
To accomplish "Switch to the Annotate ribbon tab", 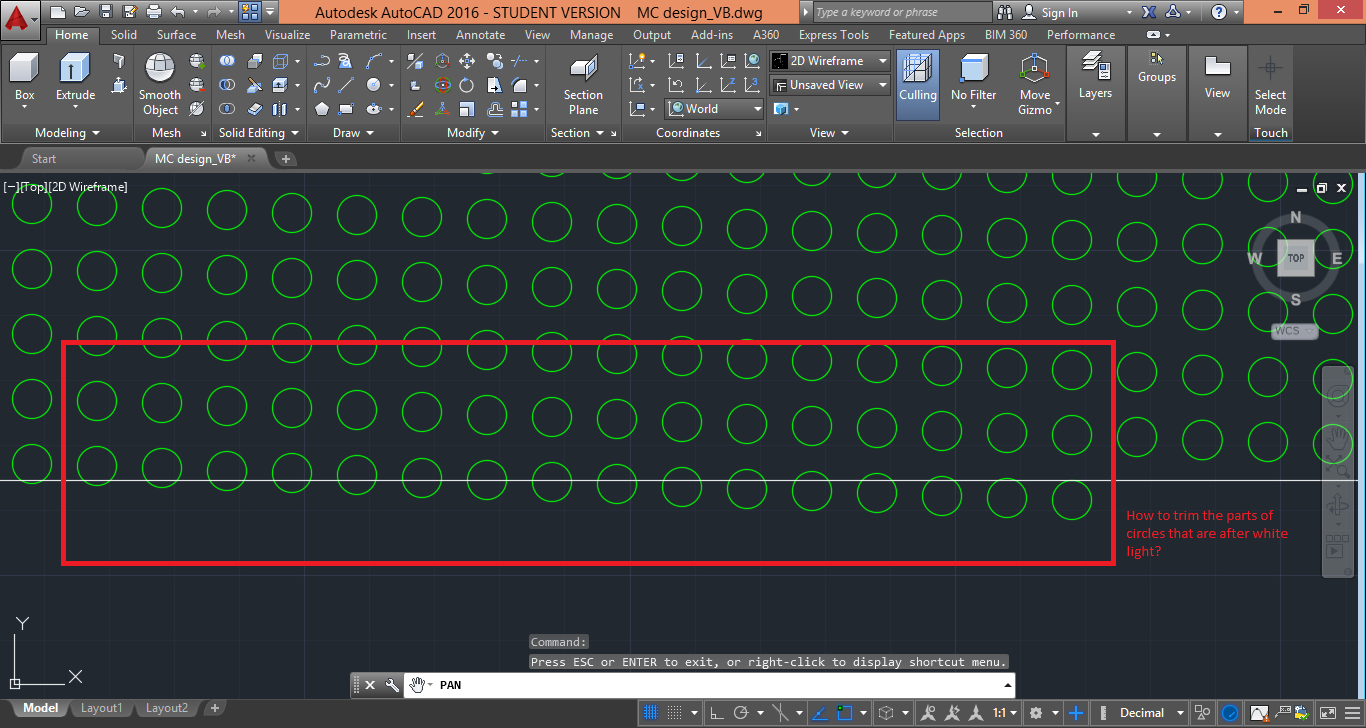I will [481, 35].
